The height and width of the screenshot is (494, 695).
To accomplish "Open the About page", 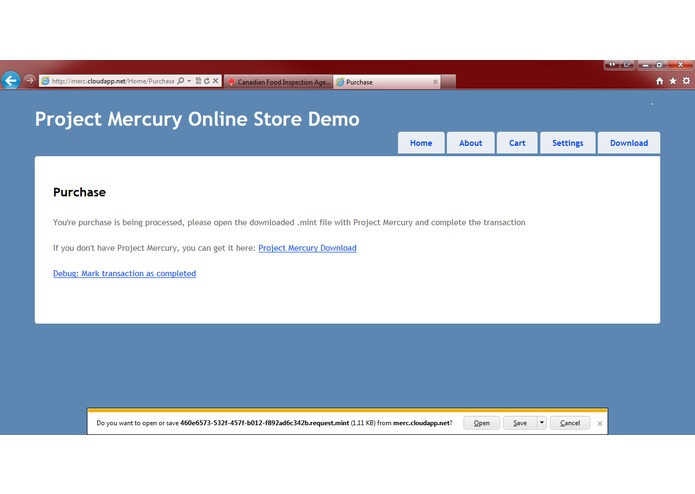I will tap(470, 143).
